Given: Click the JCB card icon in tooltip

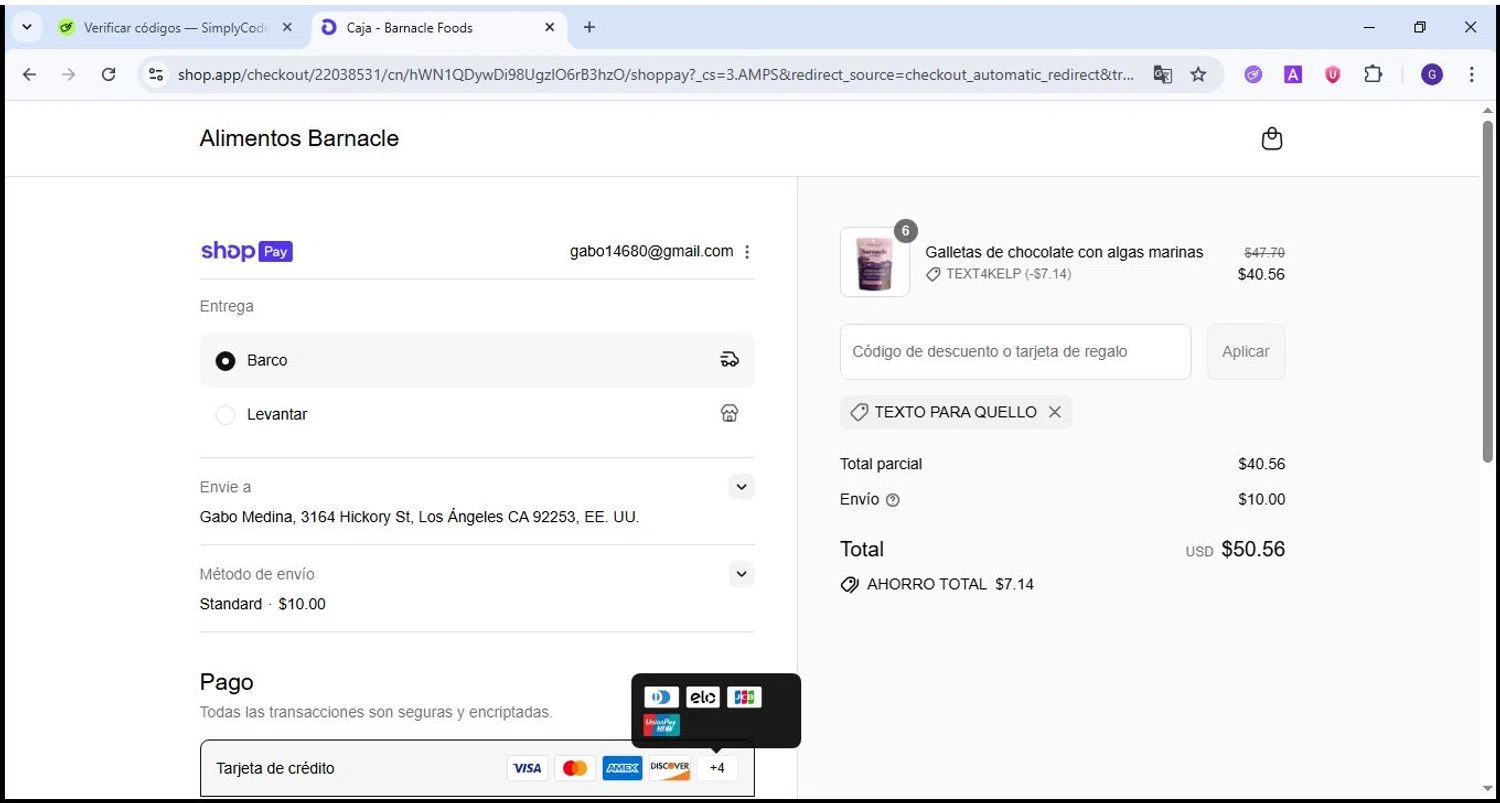Looking at the screenshot, I should click(x=744, y=697).
